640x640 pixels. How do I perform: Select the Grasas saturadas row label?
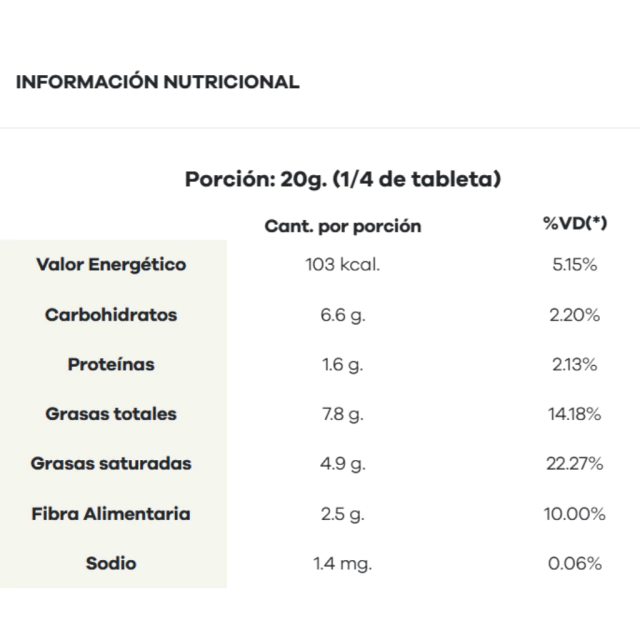tap(111, 464)
